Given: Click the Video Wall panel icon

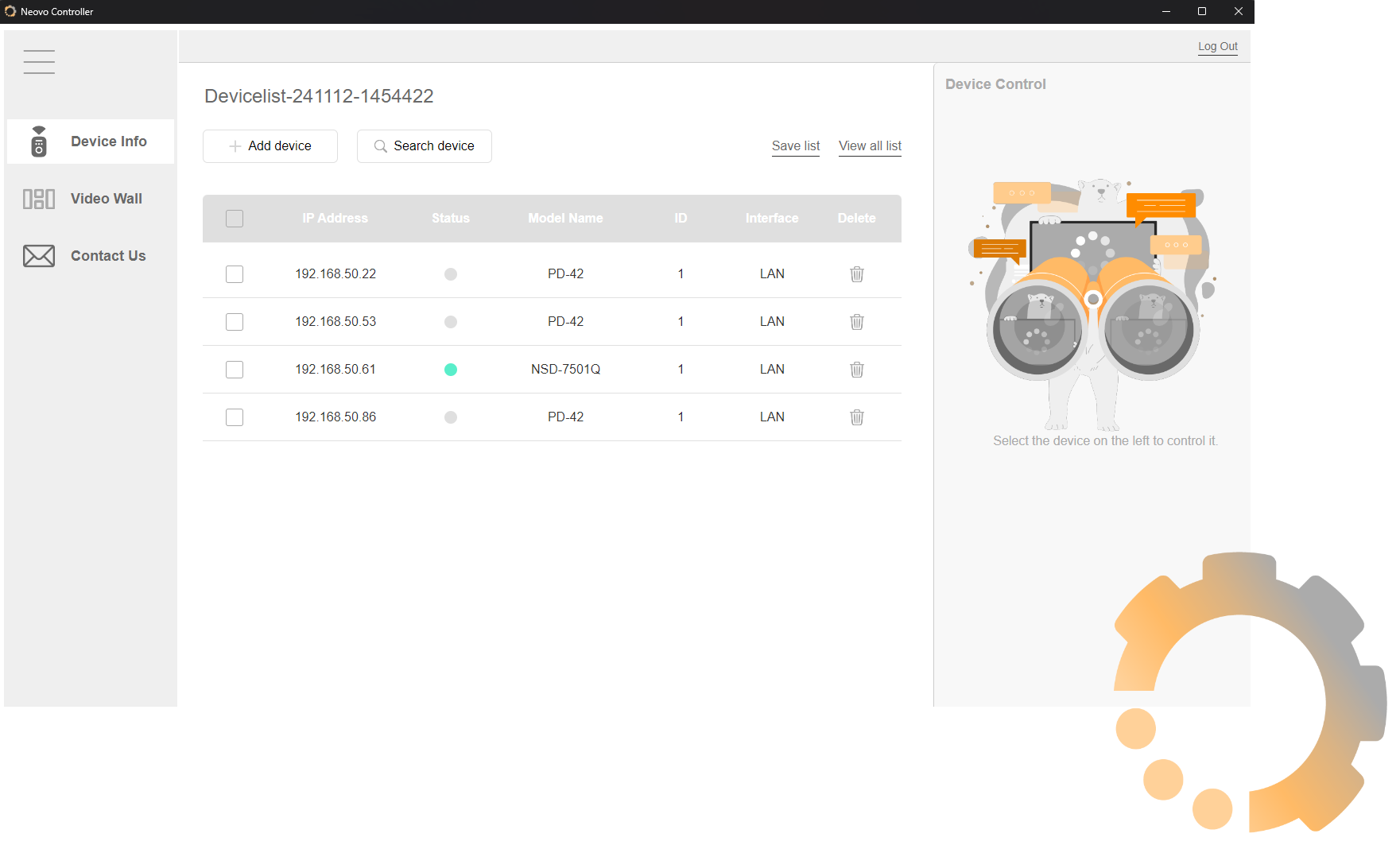Looking at the screenshot, I should point(39,199).
